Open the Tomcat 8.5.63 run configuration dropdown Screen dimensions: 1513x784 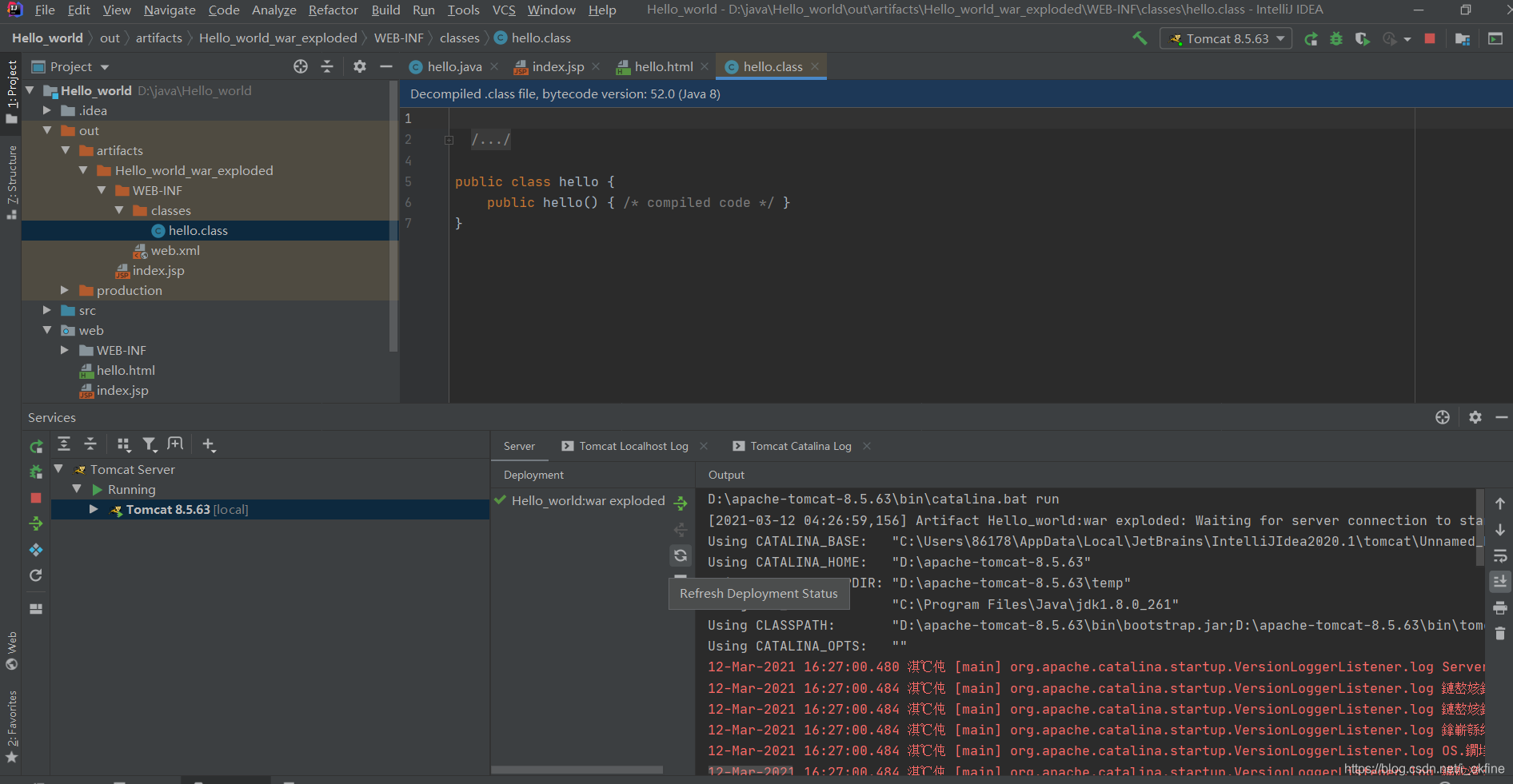click(1226, 38)
